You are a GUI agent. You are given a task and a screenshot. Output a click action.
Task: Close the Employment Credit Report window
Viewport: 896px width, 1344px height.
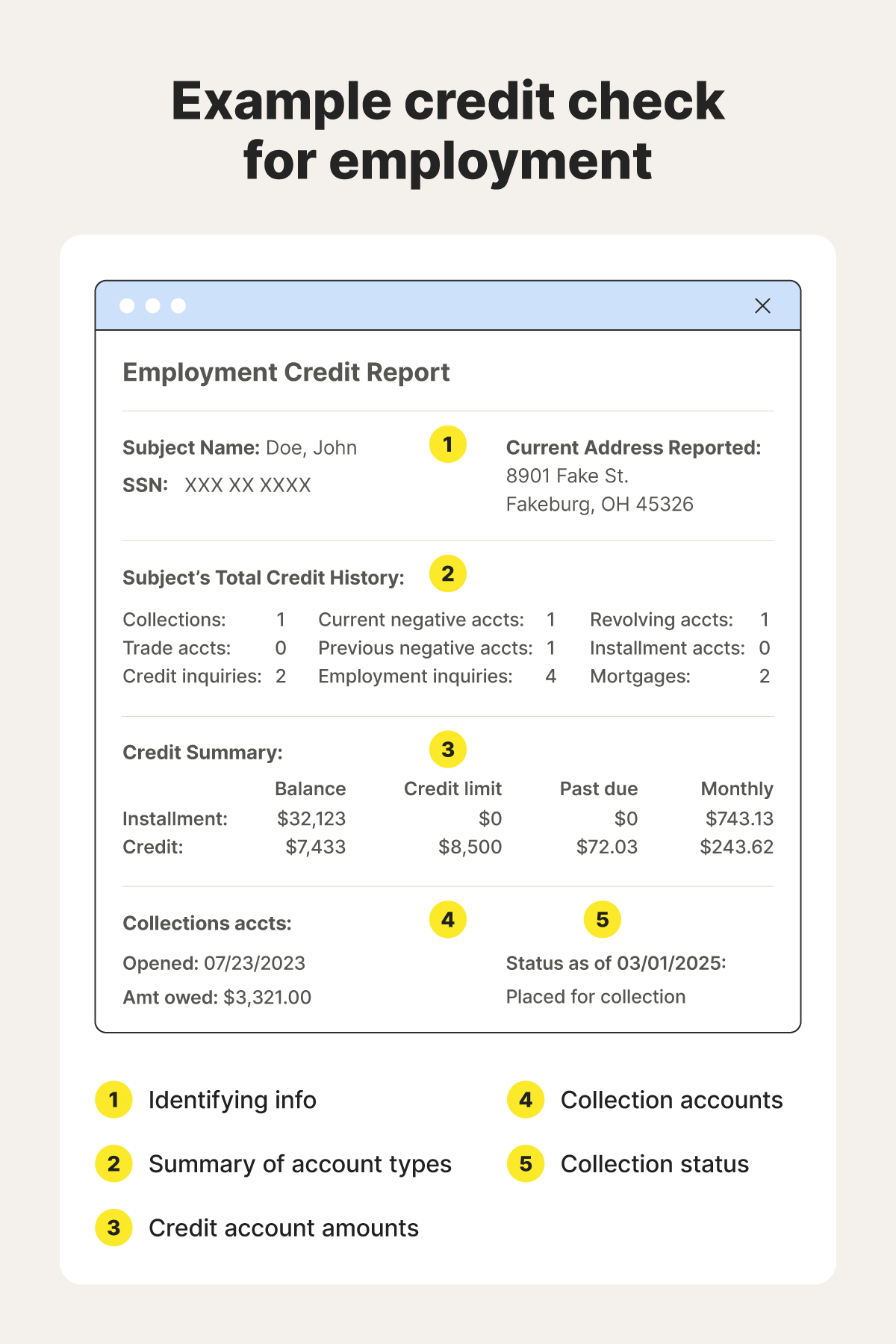762,306
